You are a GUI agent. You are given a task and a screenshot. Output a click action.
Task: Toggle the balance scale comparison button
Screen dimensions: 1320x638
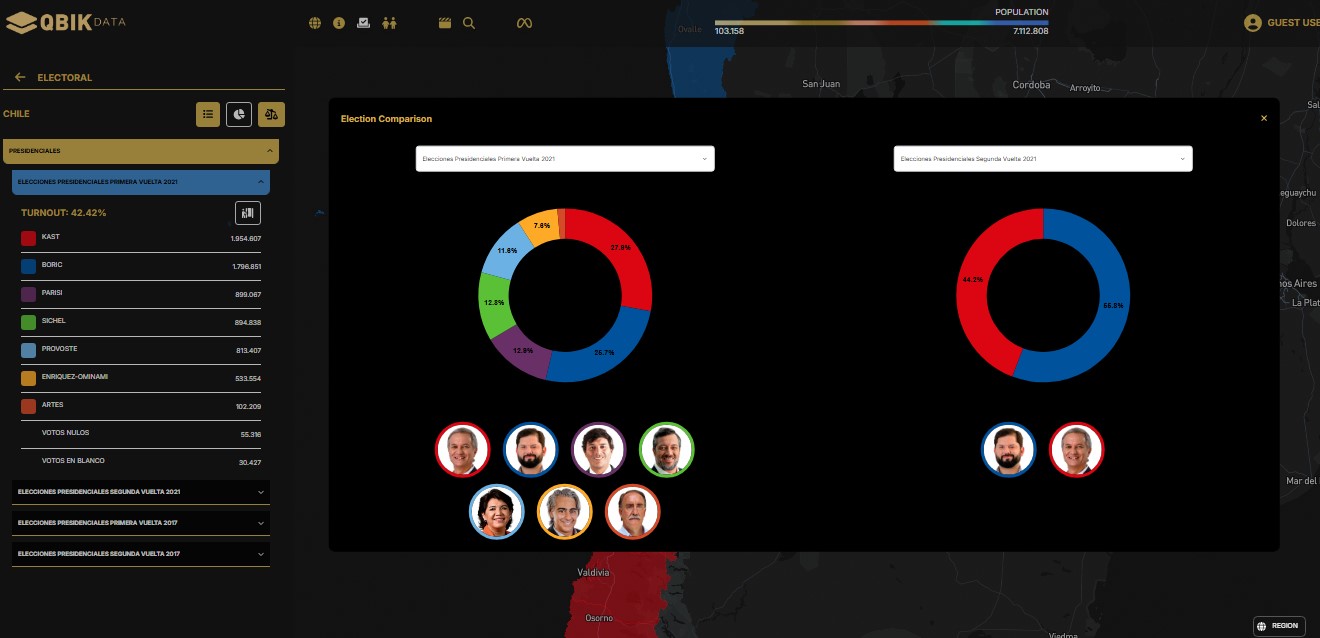pyautogui.click(x=271, y=114)
